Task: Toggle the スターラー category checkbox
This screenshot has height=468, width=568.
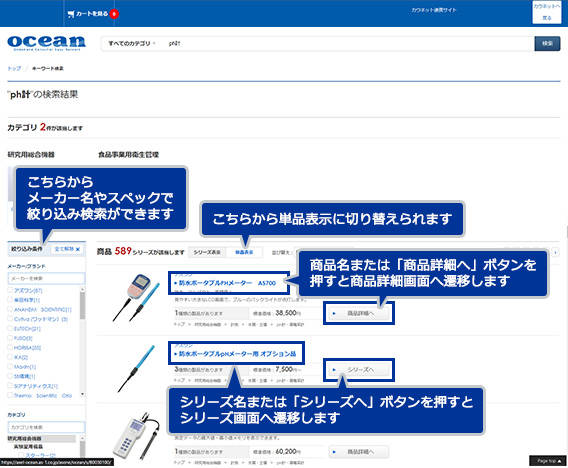Action: pos(21,455)
